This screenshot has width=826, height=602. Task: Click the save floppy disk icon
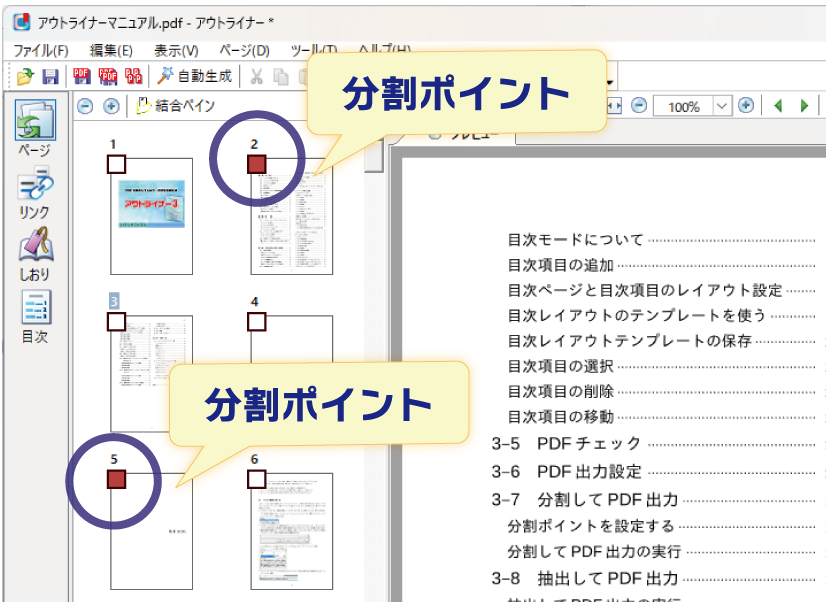point(49,76)
